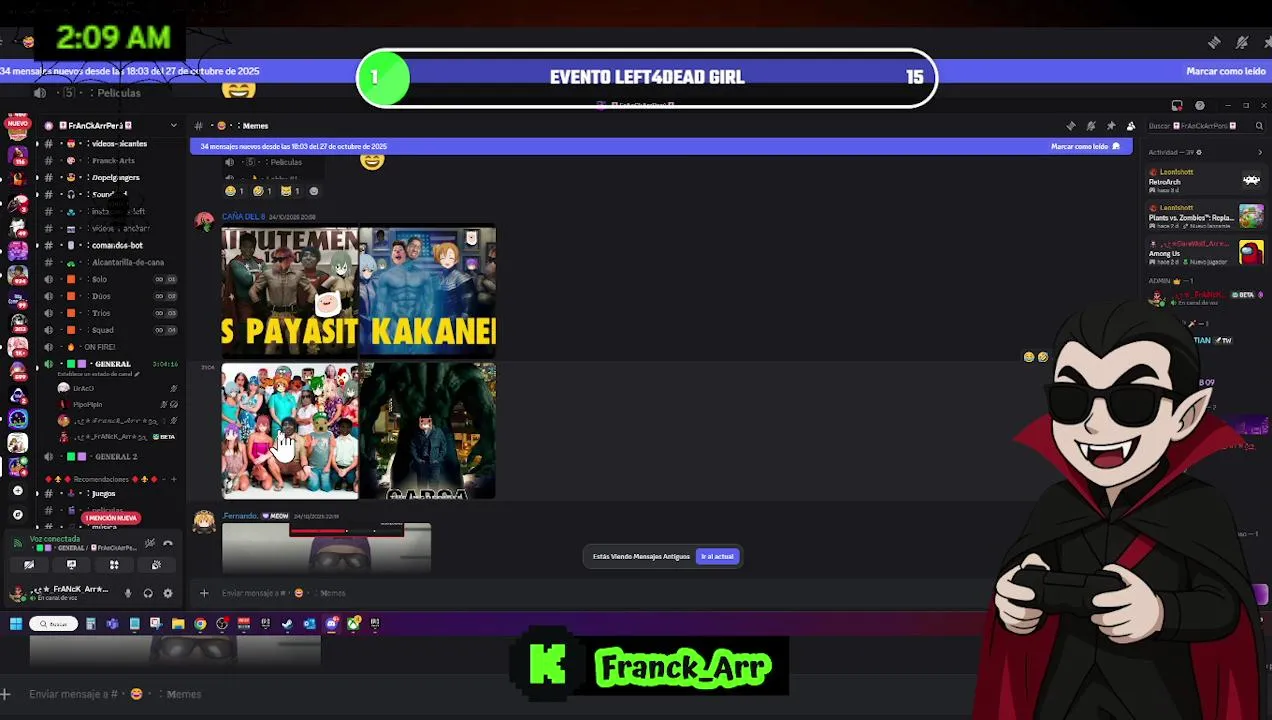Open the Discord help icon
The image size is (1272, 720).
point(1200,105)
